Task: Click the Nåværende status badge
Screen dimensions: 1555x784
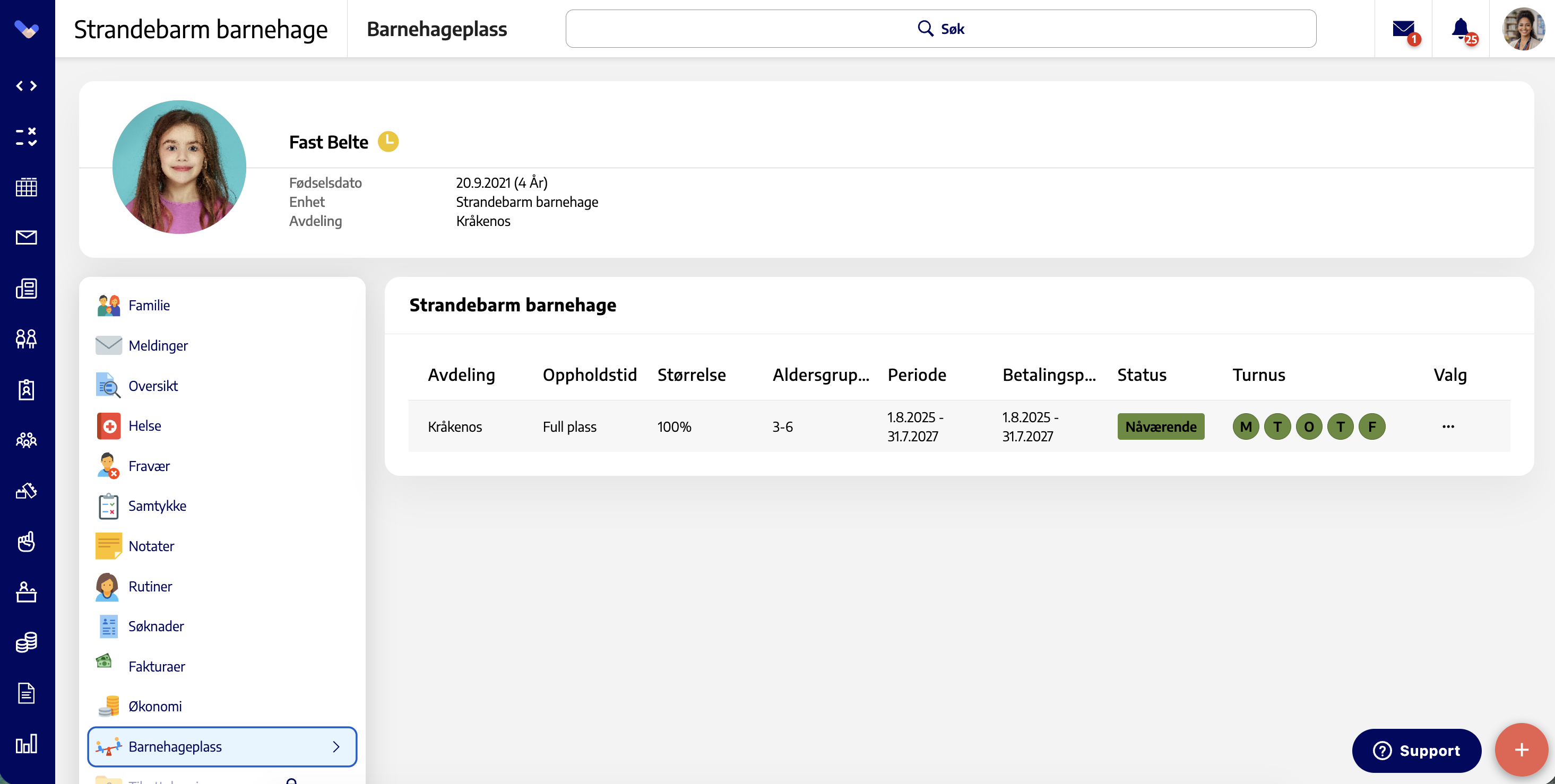Action: (1160, 426)
